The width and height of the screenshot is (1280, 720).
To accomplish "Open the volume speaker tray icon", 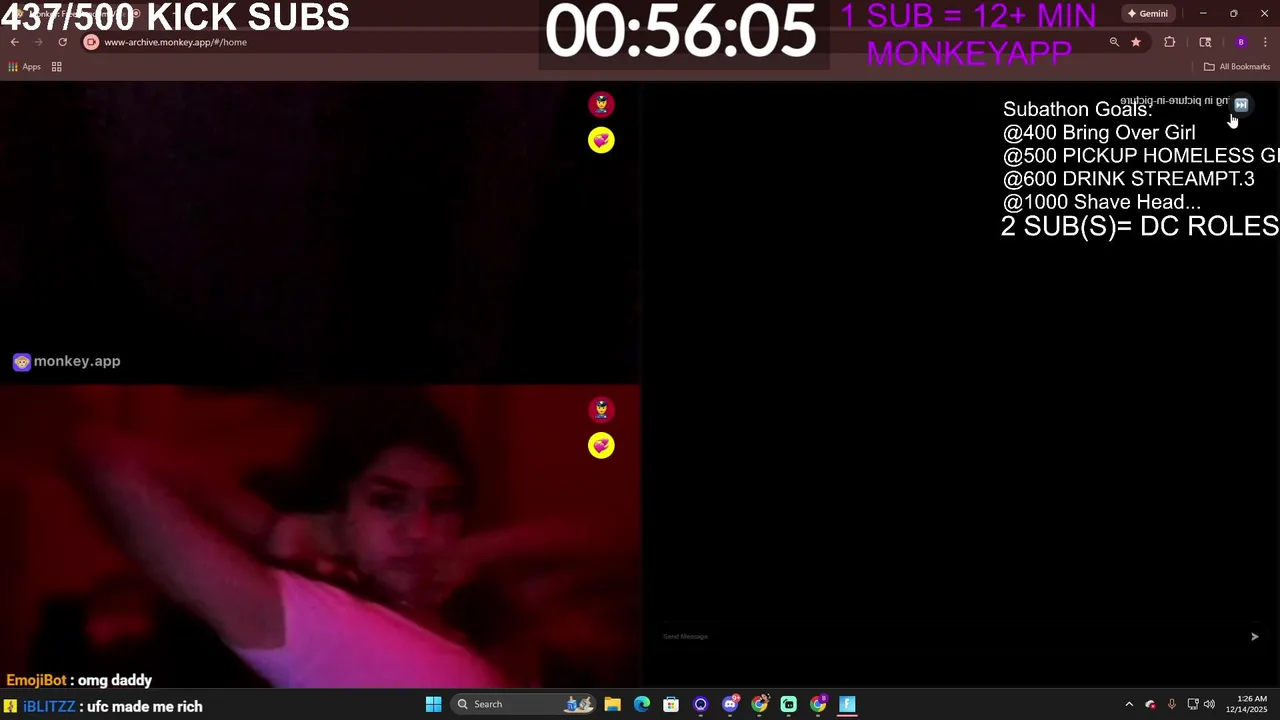I will click(1209, 704).
